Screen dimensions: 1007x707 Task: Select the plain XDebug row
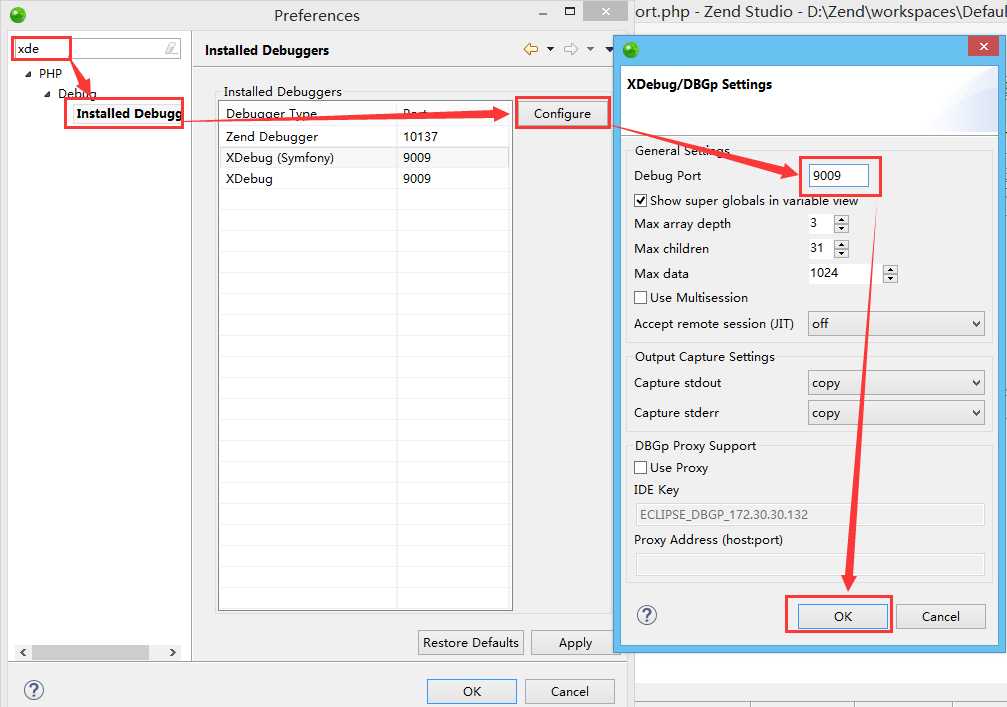[x=364, y=179]
